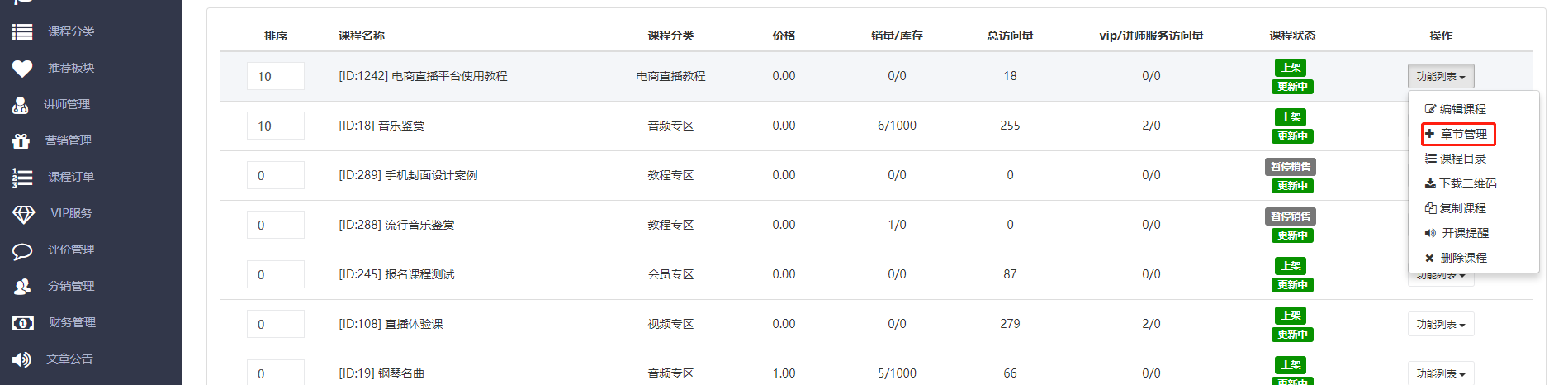Image resolution: width=1568 pixels, height=385 pixels.
Task: Expand 功能列表 dropdown for 钢琴名曲
Action: [x=1441, y=373]
